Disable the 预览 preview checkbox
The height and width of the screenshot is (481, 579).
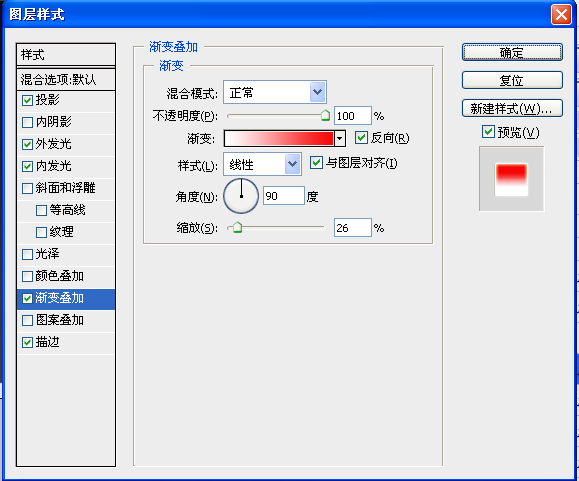tap(488, 131)
